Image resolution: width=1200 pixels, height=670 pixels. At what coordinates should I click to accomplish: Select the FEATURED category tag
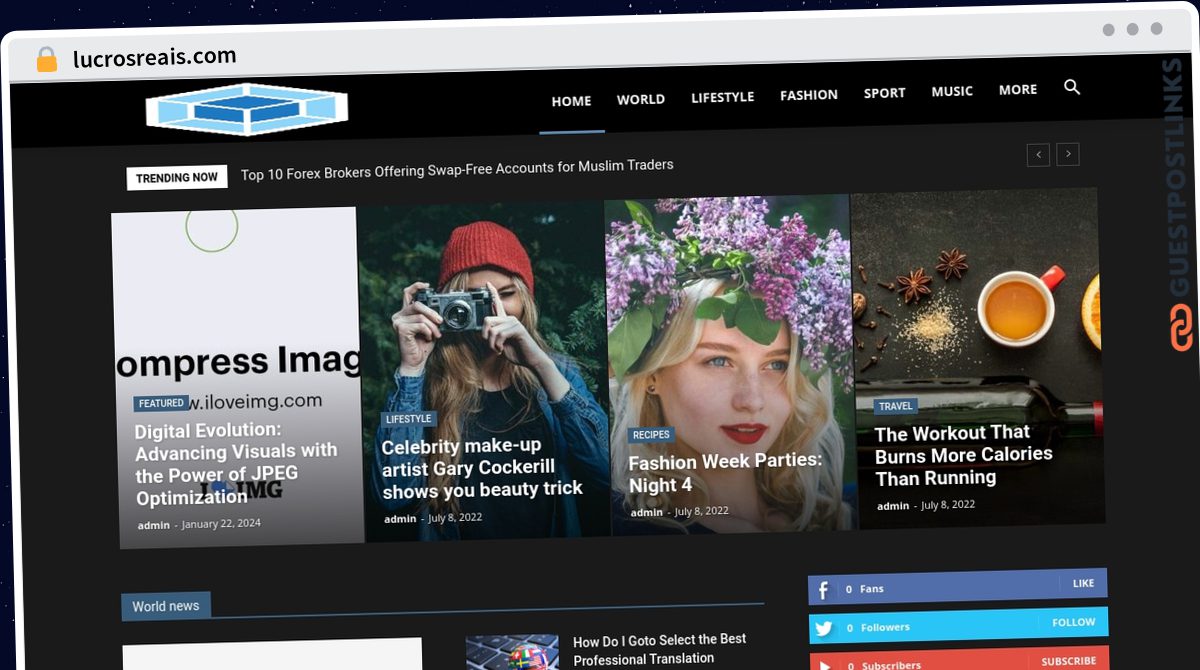tap(161, 403)
